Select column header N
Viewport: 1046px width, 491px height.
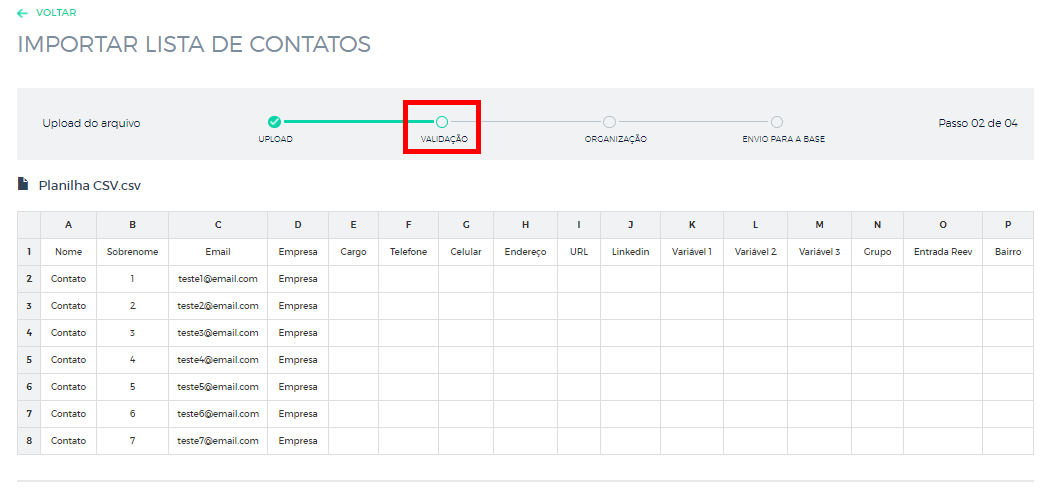877,225
